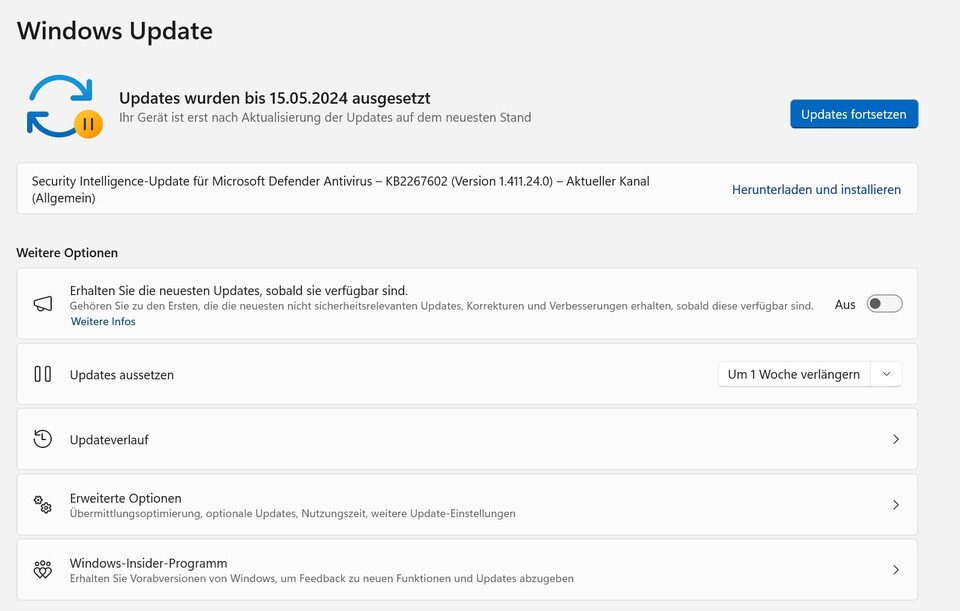Open the Erweiterte Optionen entry

(x=126, y=498)
